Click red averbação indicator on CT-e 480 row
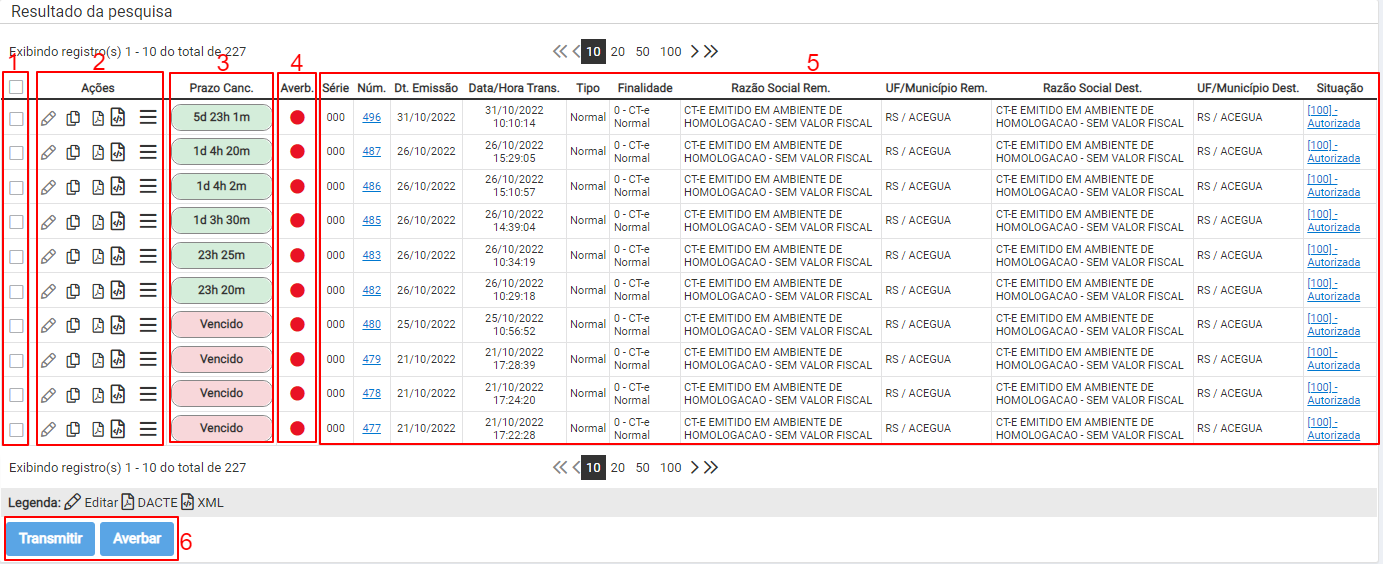The width and height of the screenshot is (1383, 564). pos(297,325)
